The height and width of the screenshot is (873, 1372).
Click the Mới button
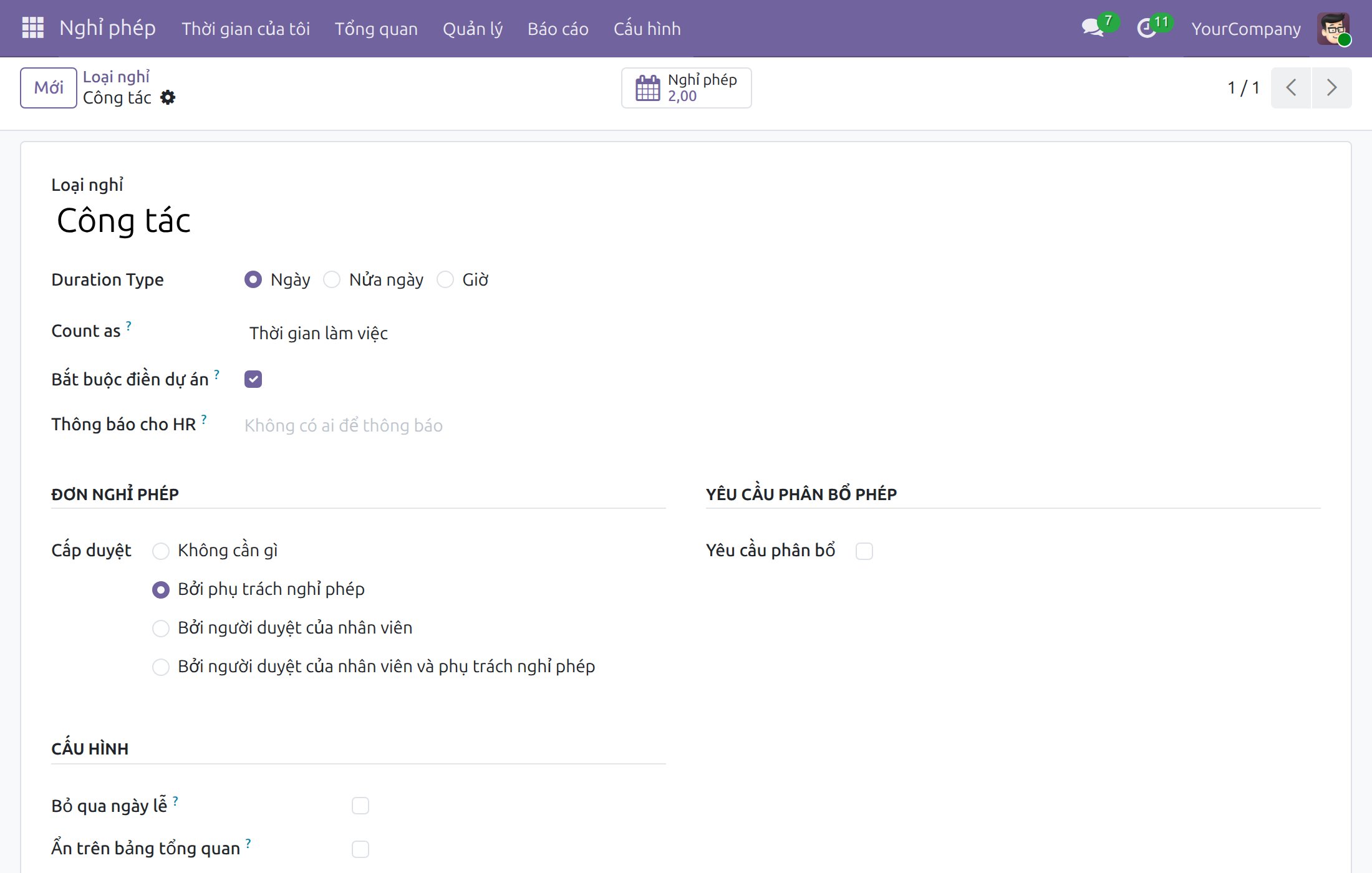[x=49, y=88]
